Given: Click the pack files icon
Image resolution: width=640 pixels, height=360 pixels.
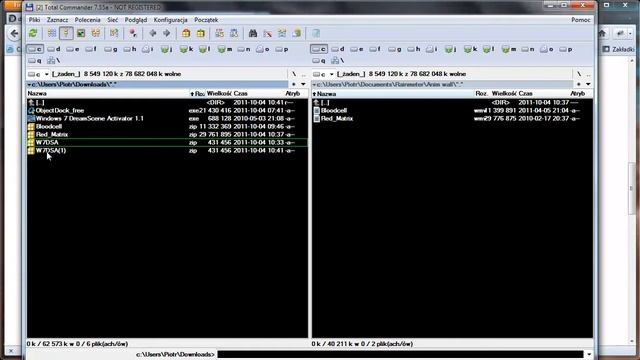Looking at the screenshot, I should click(x=186, y=33).
